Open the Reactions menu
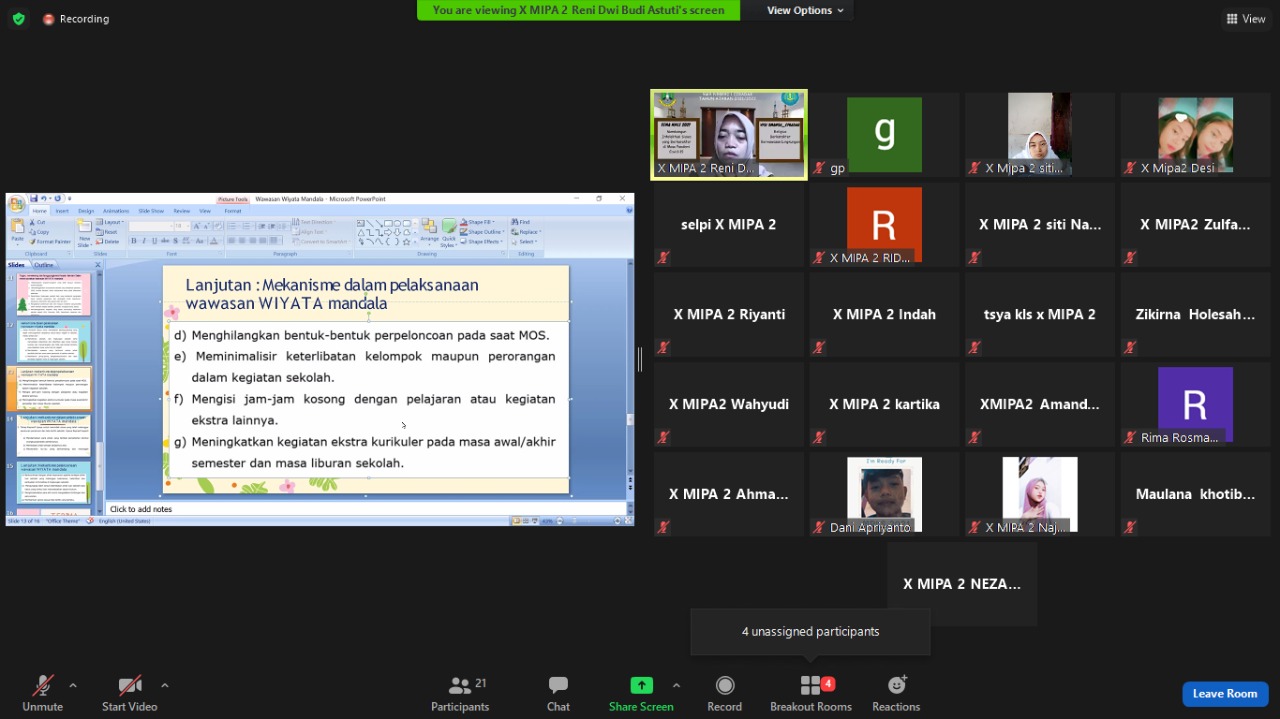 (x=896, y=686)
